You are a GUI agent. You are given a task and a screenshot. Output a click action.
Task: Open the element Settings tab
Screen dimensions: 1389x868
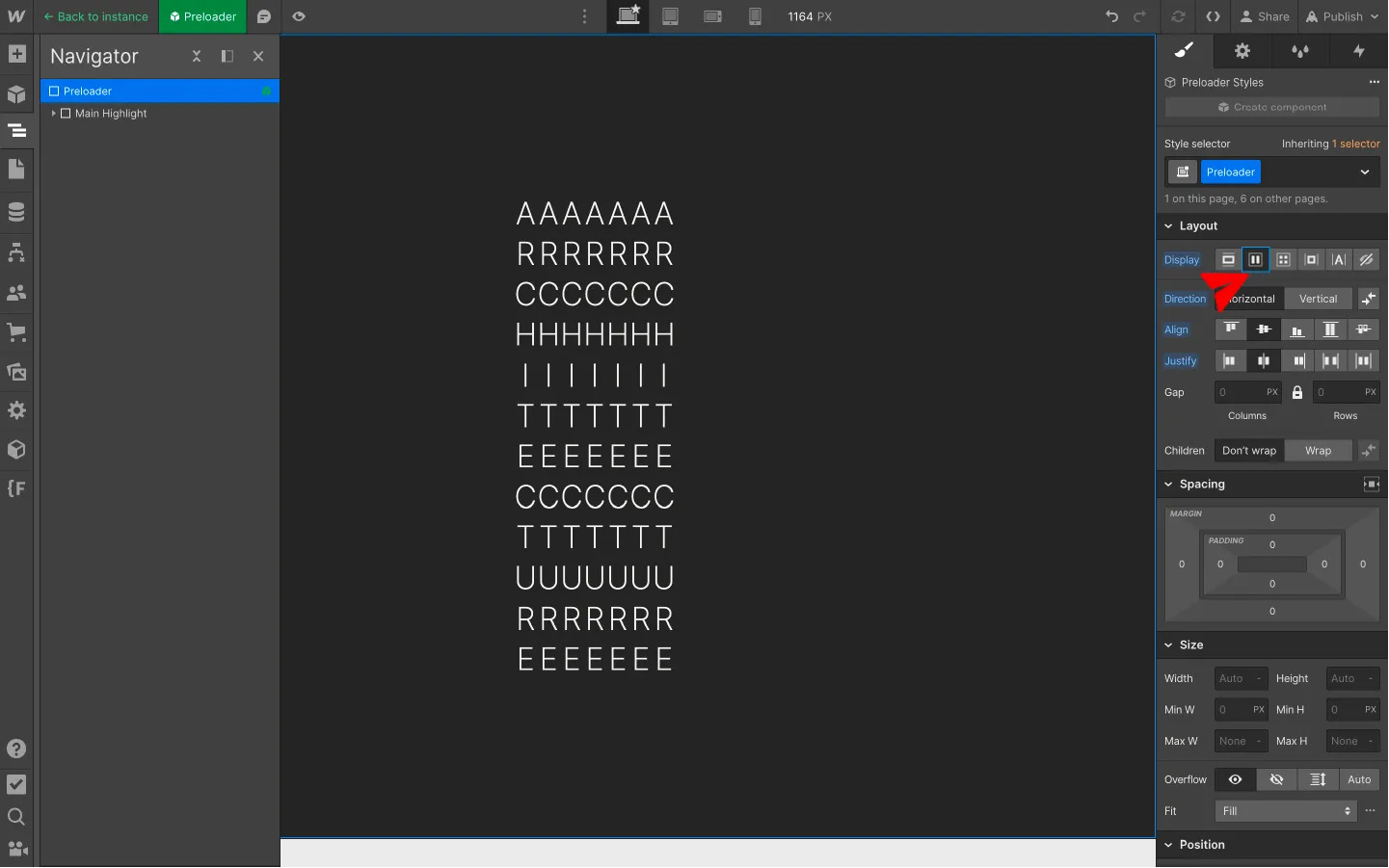(1242, 51)
